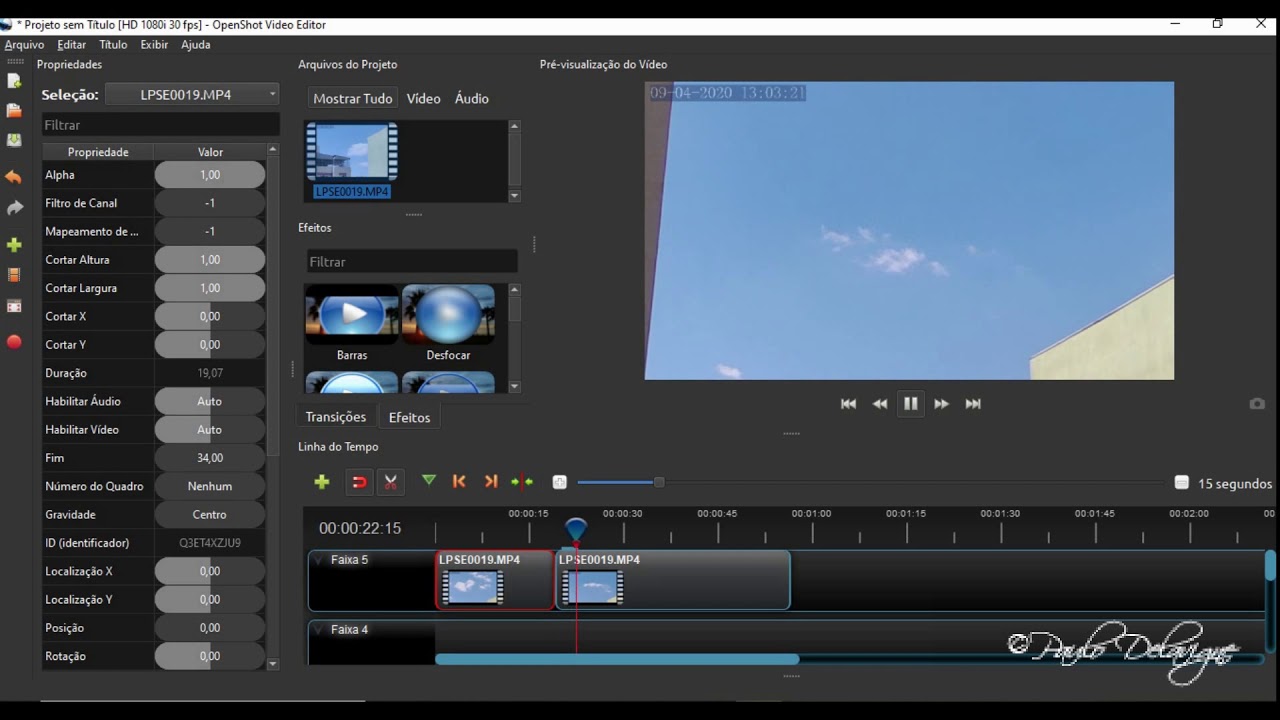Open the Ajuda menu
This screenshot has width=1280, height=720.
click(x=195, y=44)
